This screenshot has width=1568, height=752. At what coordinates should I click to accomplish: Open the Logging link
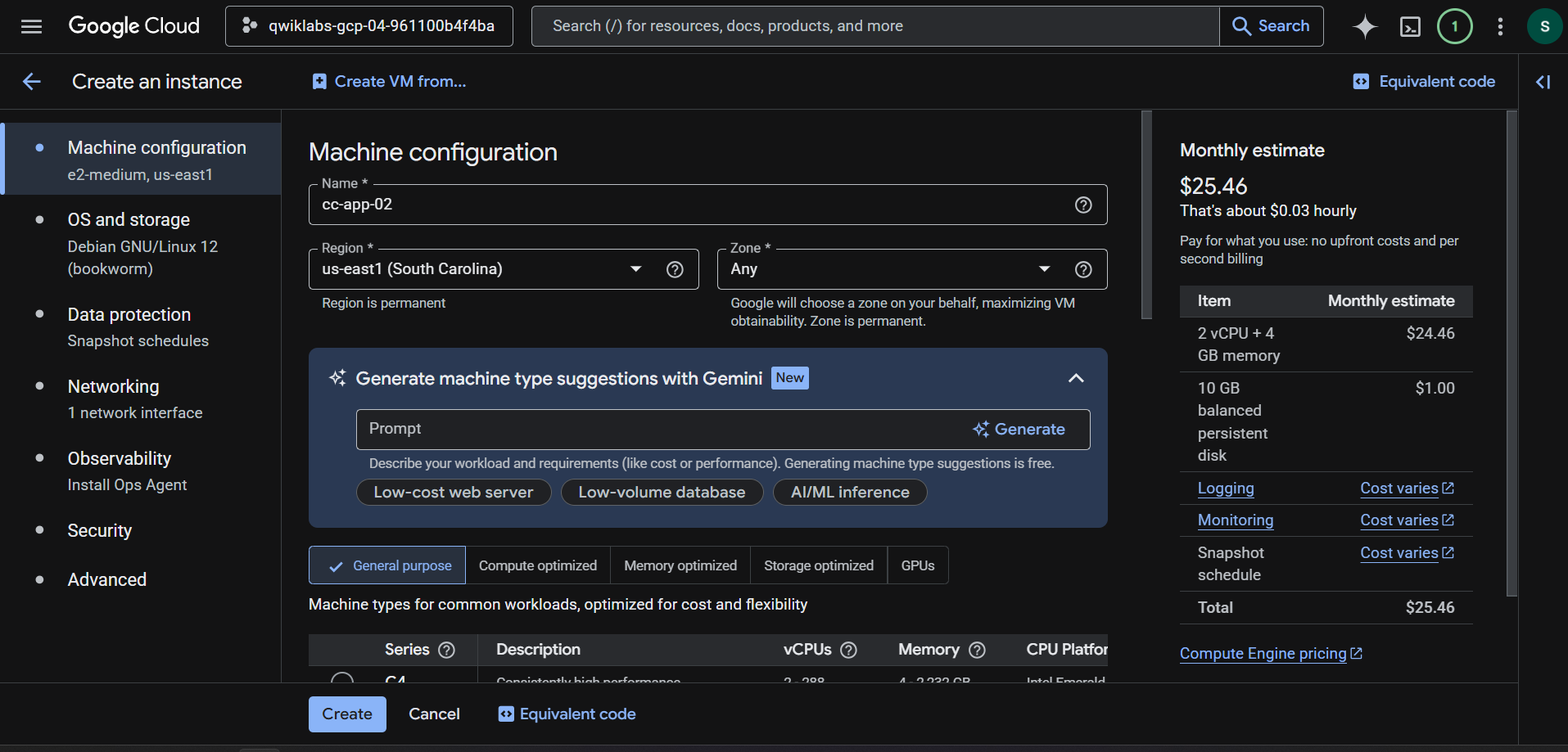click(x=1226, y=489)
